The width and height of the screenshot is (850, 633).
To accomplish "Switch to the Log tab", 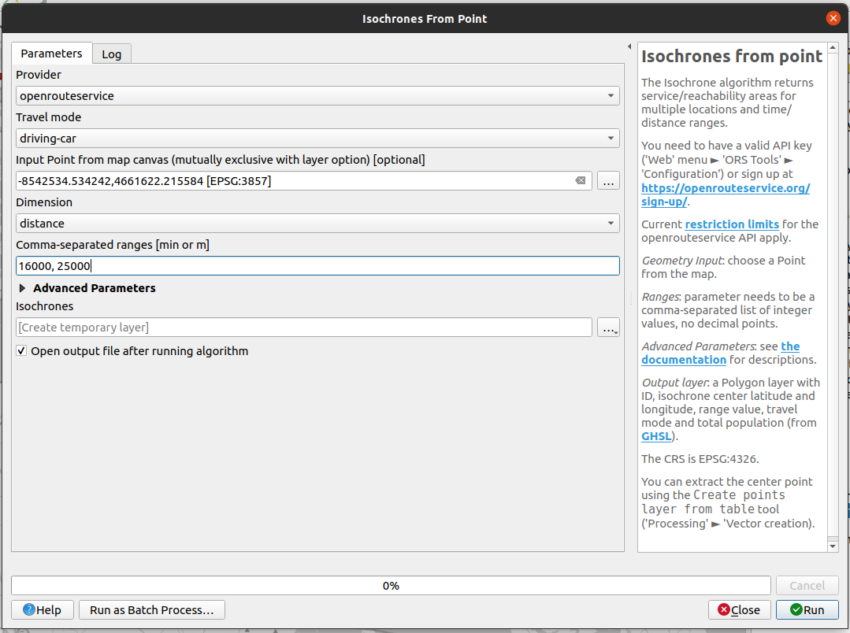I will 111,54.
